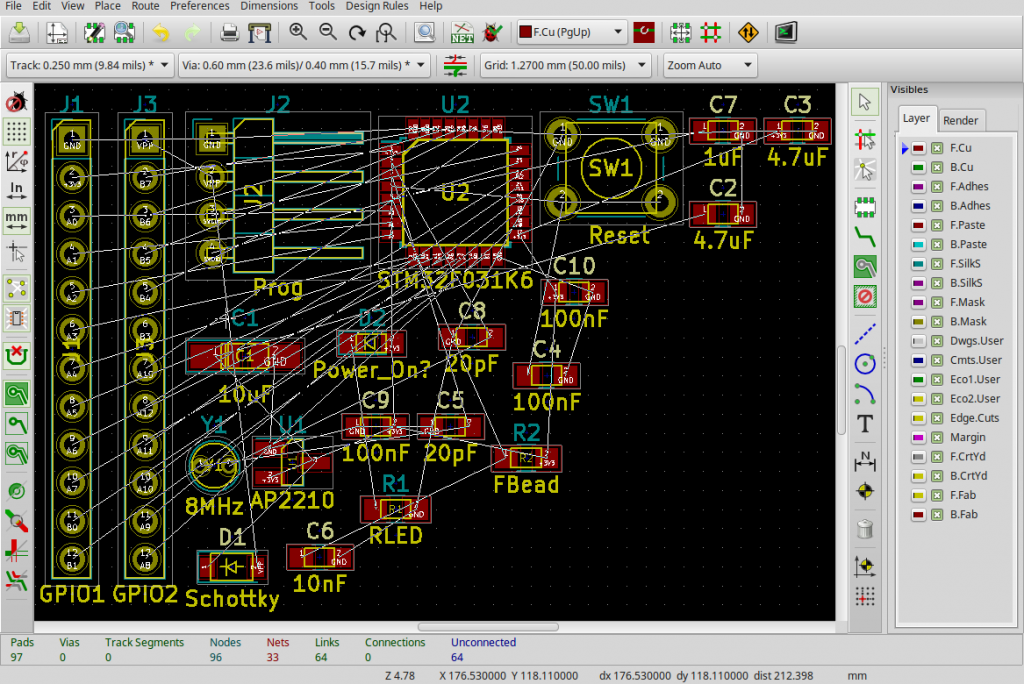
Task: Click the F.Cu red color swatch
Action: [x=918, y=148]
